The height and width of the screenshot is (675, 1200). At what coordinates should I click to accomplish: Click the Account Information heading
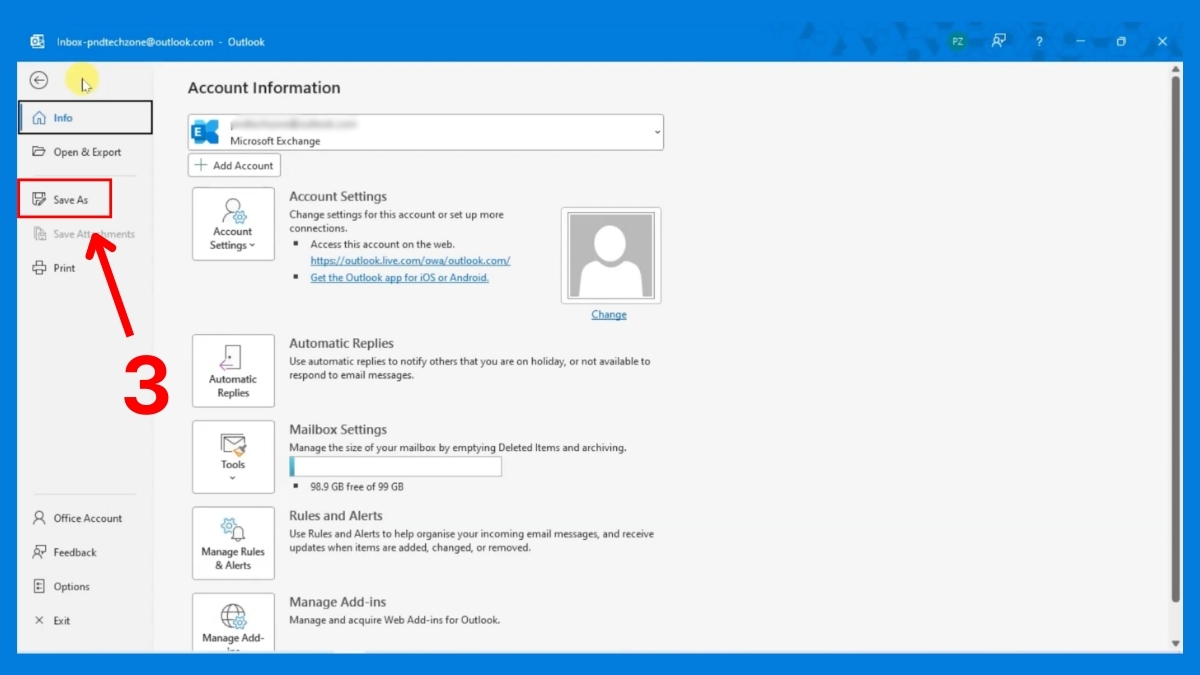pos(264,88)
